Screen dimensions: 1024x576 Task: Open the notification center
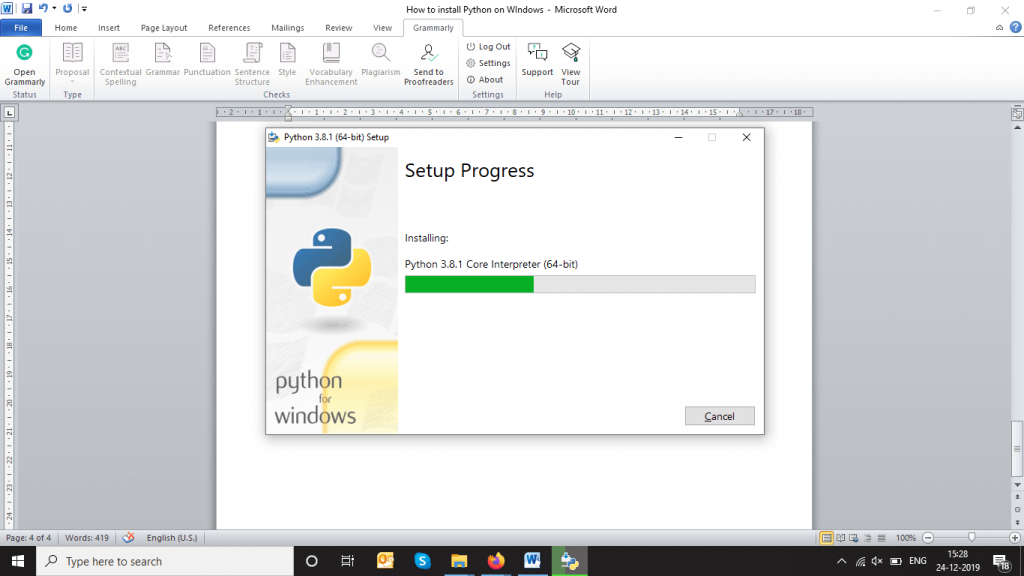1002,561
